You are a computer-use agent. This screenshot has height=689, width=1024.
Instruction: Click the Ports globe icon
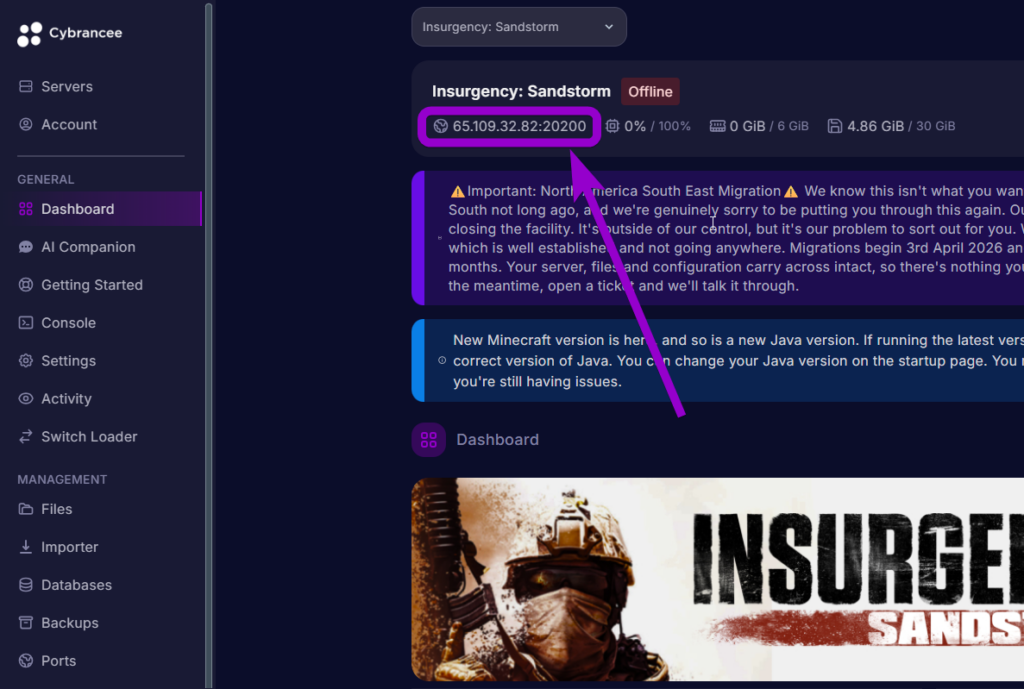[x=25, y=660]
